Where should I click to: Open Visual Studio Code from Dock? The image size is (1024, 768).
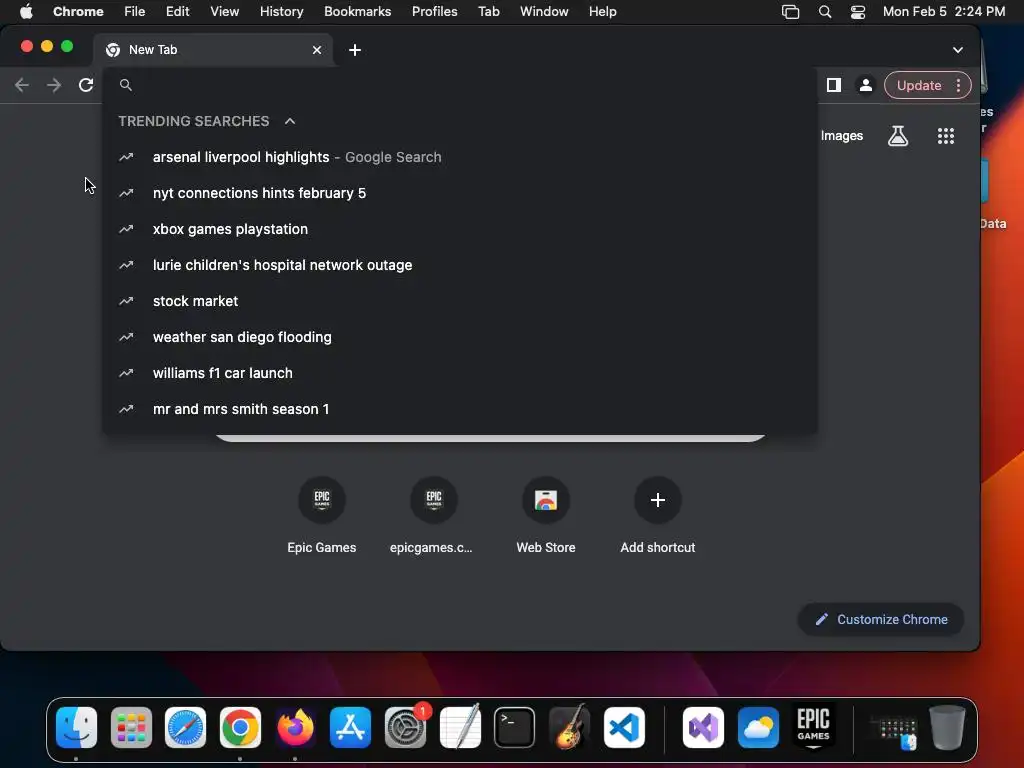coord(624,728)
